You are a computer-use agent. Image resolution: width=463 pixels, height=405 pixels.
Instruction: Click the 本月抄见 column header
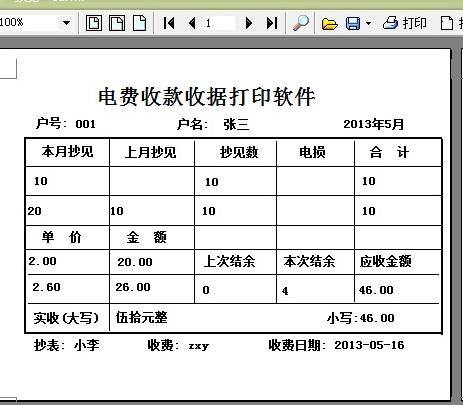tap(67, 152)
